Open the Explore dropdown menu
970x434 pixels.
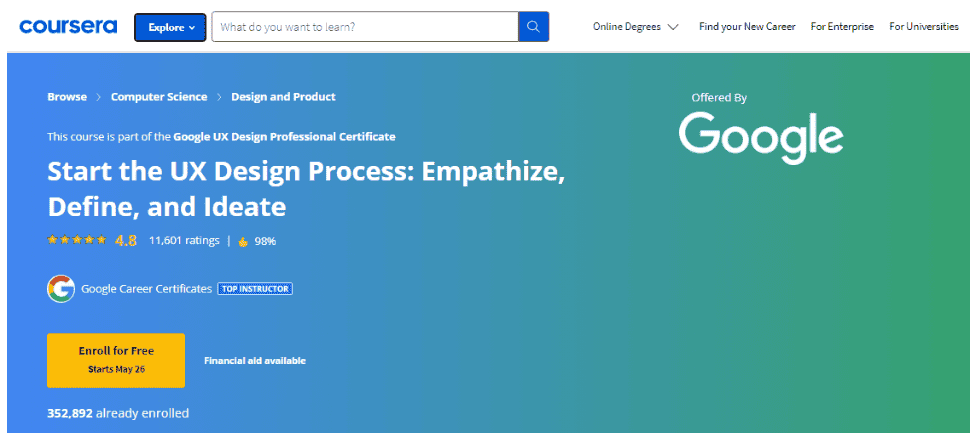click(170, 27)
